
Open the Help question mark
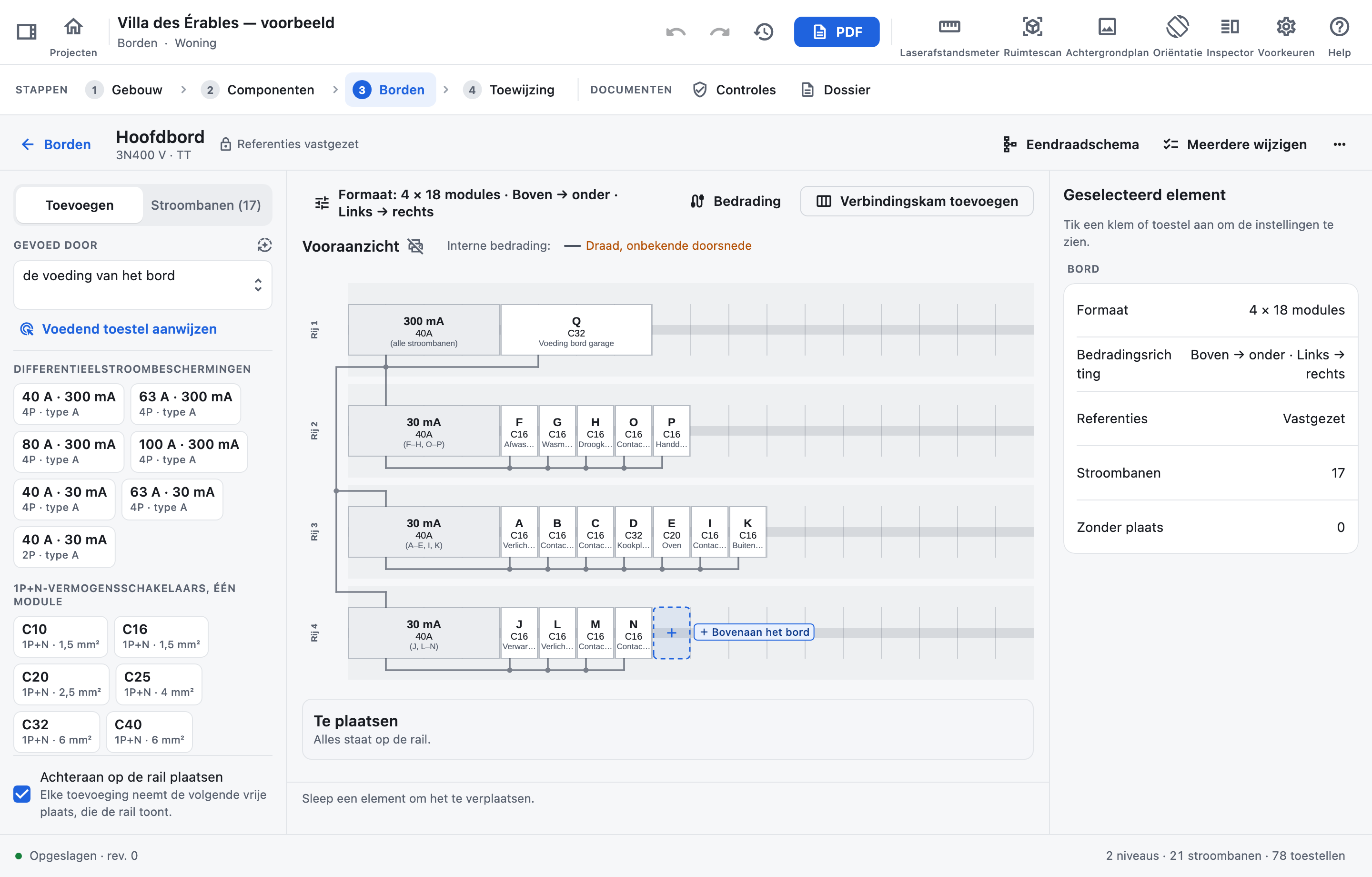coord(1339,37)
